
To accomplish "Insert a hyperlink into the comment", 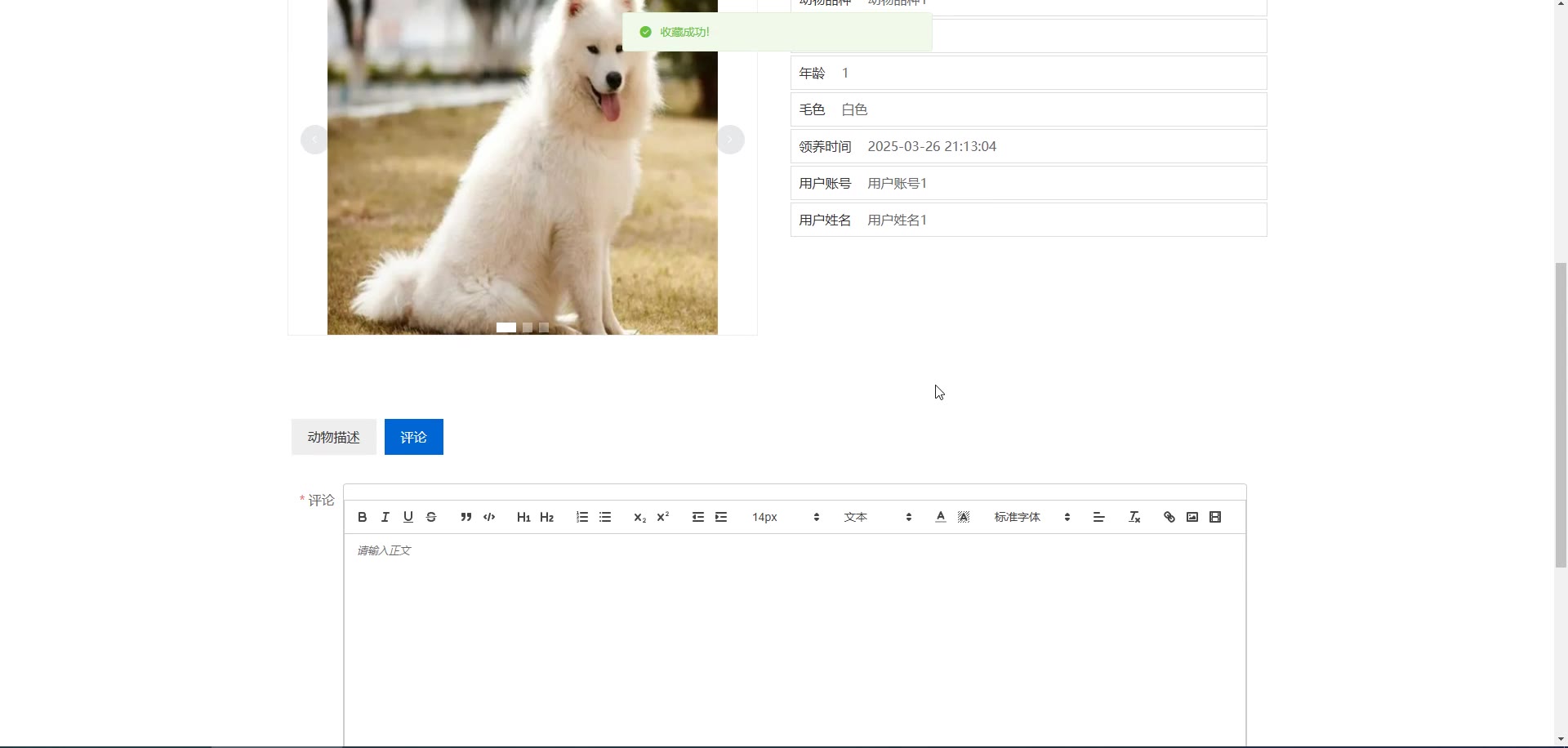I will [x=1169, y=517].
